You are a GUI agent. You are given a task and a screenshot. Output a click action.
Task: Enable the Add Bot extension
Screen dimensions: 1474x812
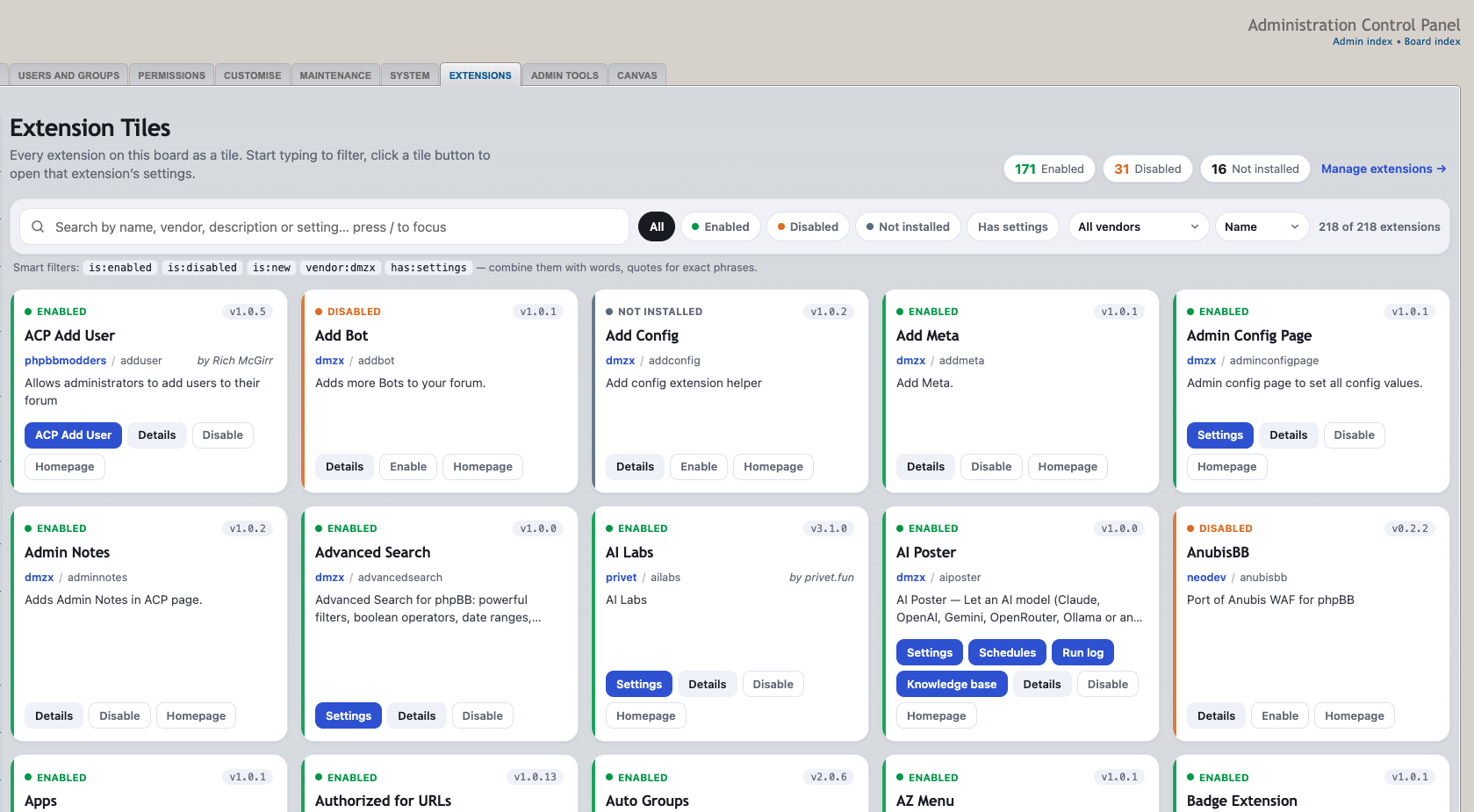coord(408,467)
